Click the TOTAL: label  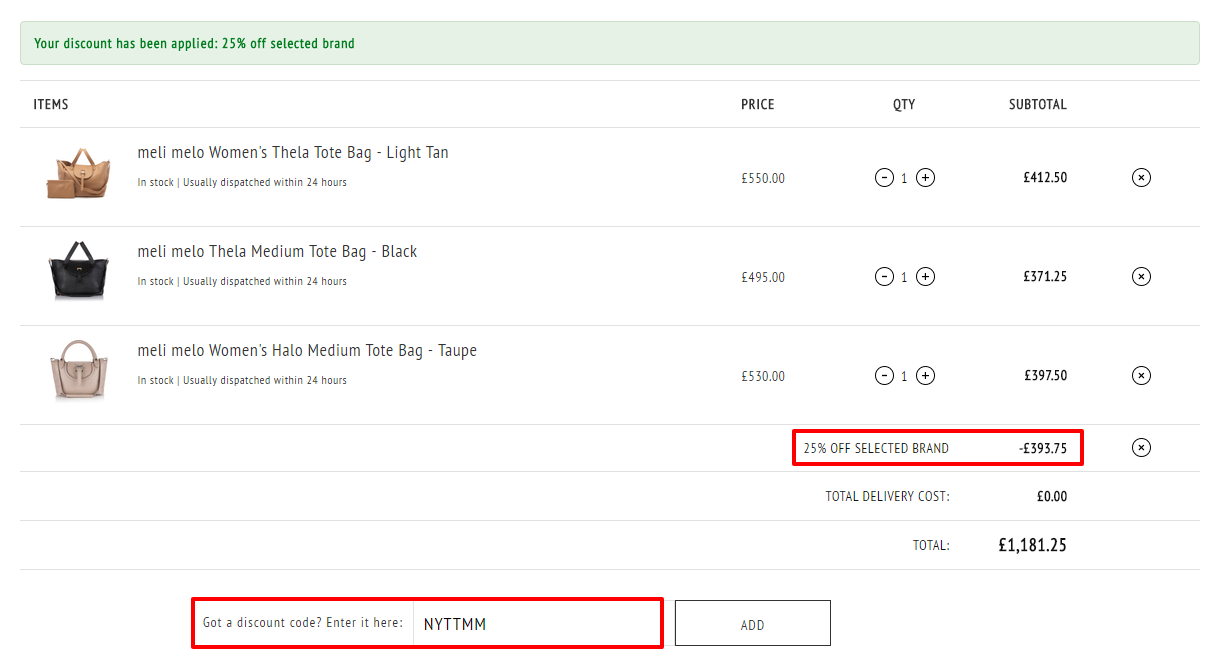click(x=931, y=546)
